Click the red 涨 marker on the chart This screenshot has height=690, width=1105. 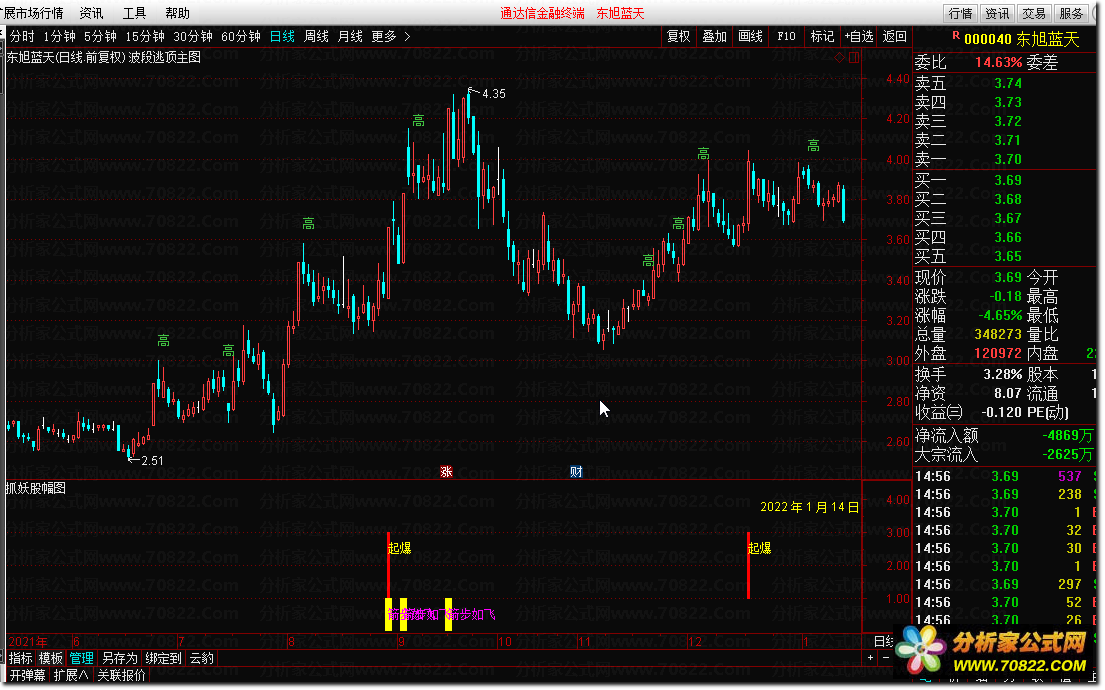pyautogui.click(x=446, y=472)
